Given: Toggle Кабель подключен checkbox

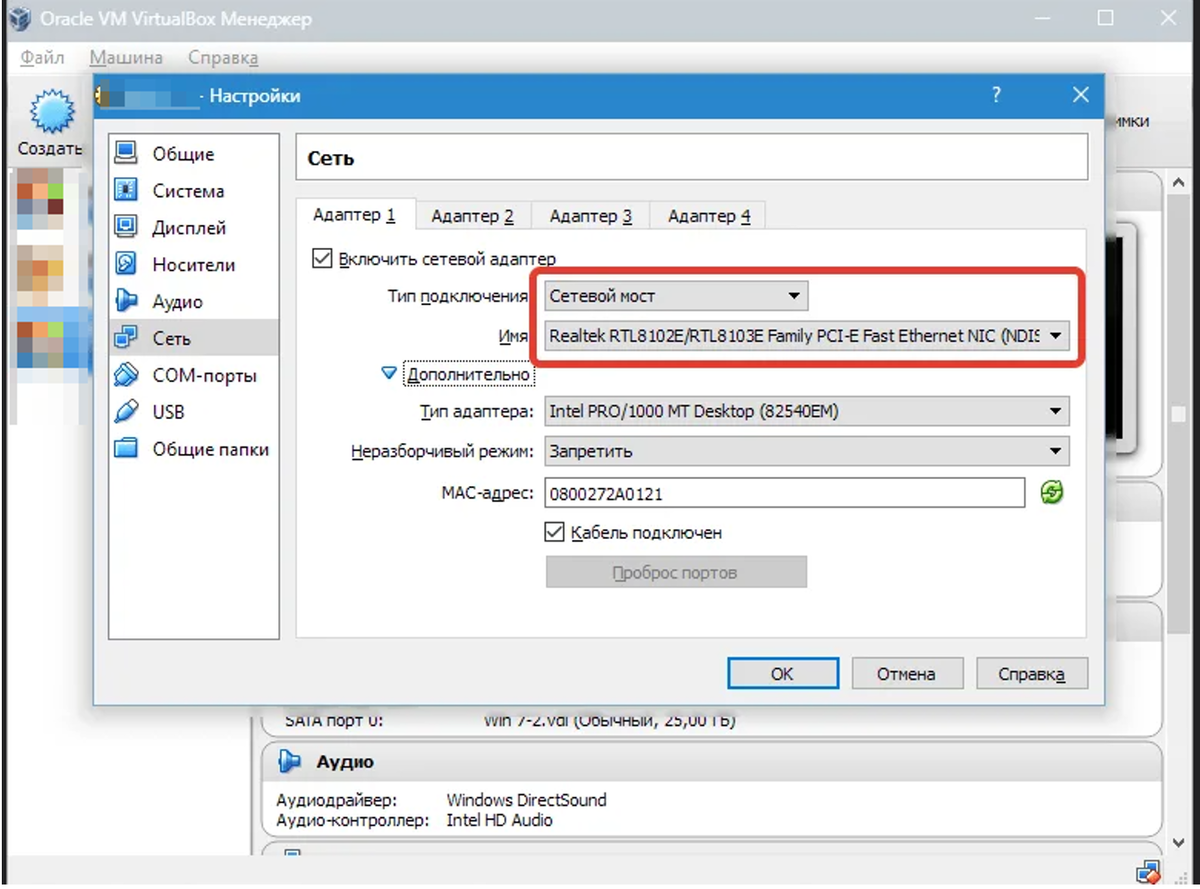Looking at the screenshot, I should pyautogui.click(x=554, y=532).
